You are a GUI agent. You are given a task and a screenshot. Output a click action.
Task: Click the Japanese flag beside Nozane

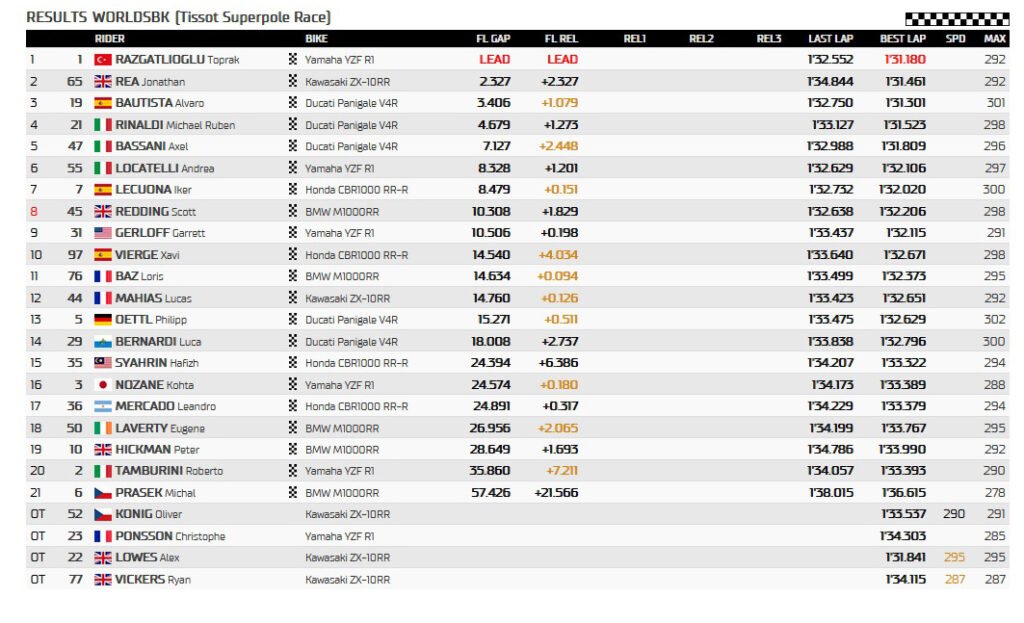[x=103, y=385]
